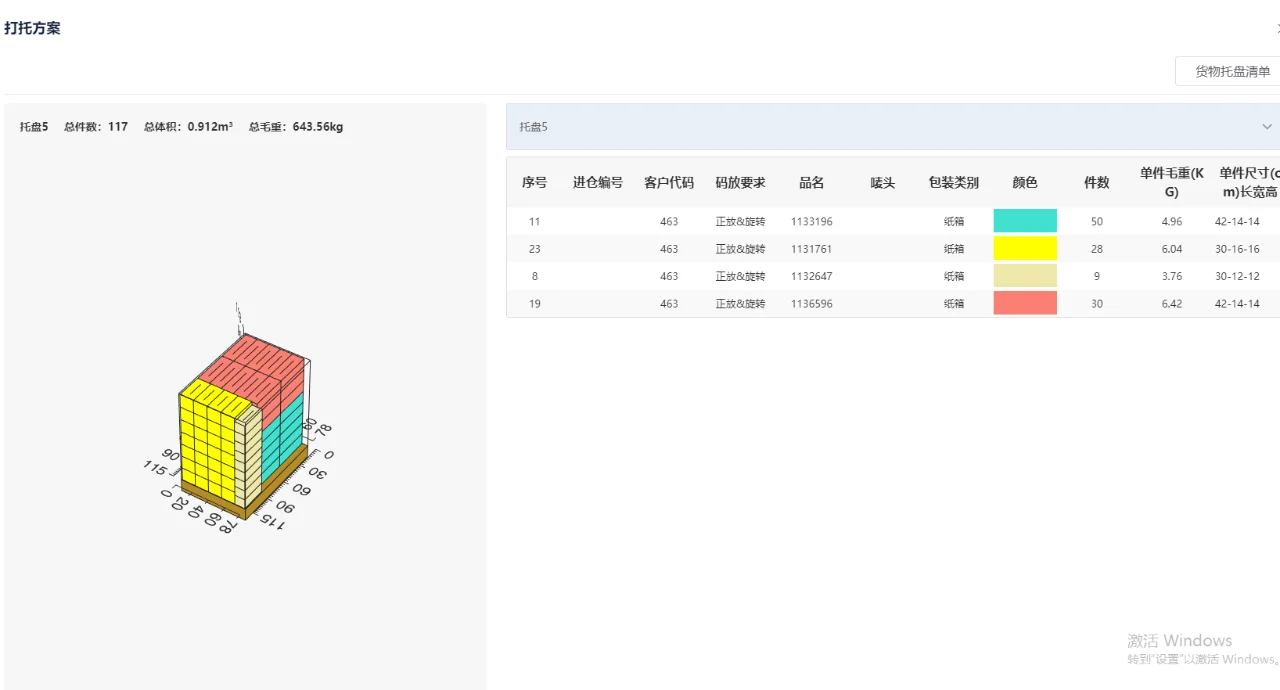Select product name 1133196
This screenshot has width=1280, height=690.
(812, 222)
